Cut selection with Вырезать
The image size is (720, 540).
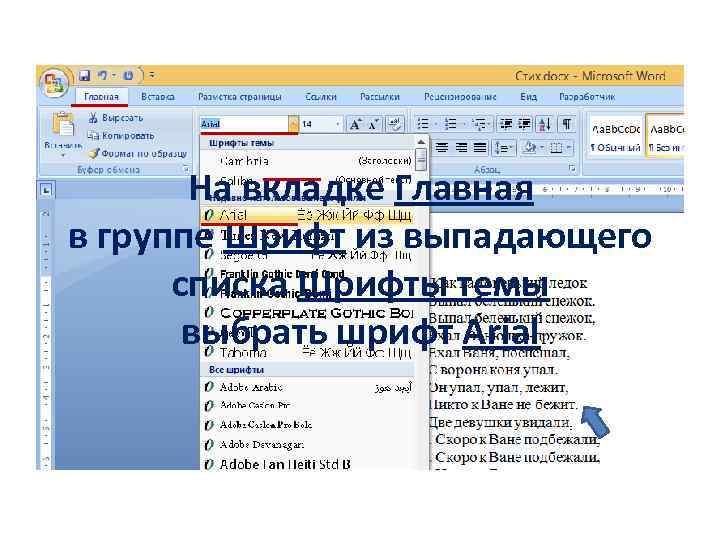click(x=116, y=118)
